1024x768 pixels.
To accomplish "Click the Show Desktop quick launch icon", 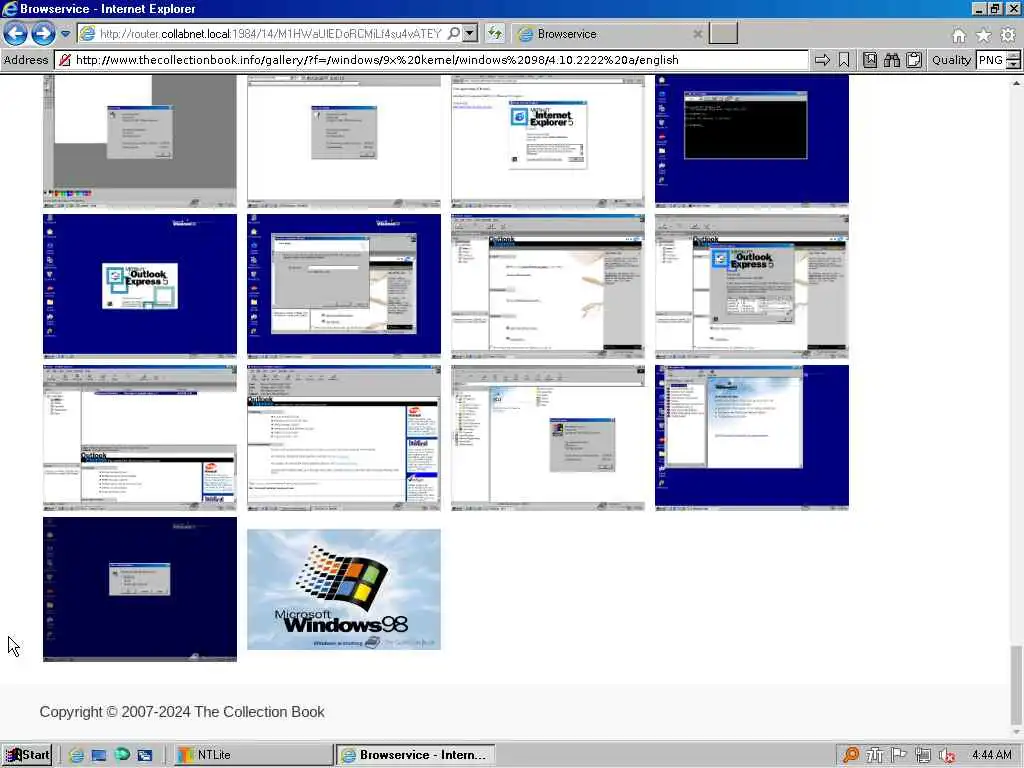I will (99, 755).
